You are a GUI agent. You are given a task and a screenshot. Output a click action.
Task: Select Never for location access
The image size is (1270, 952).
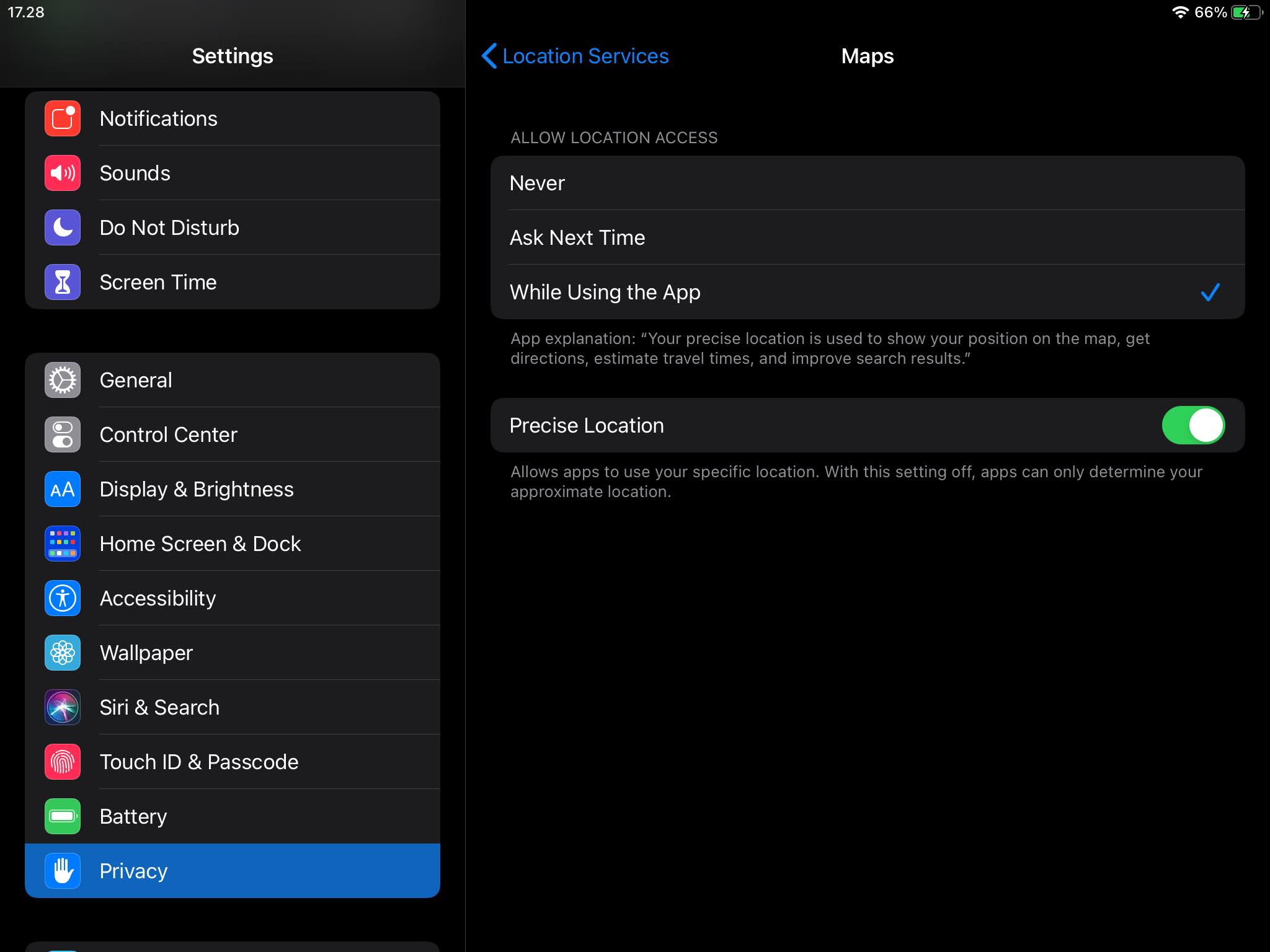867,183
